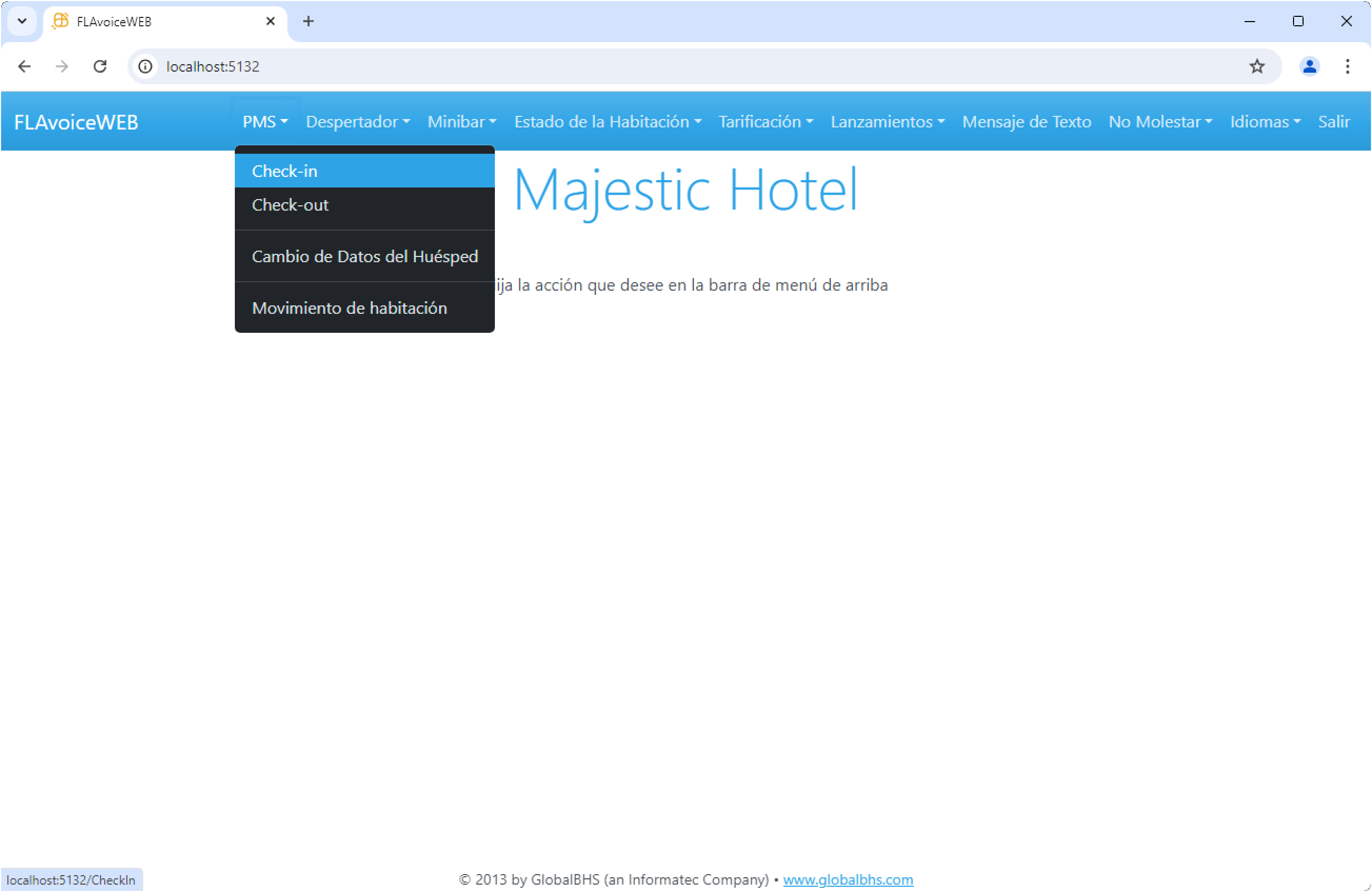Click Mensaje de Texto link

pyautogui.click(x=1026, y=122)
